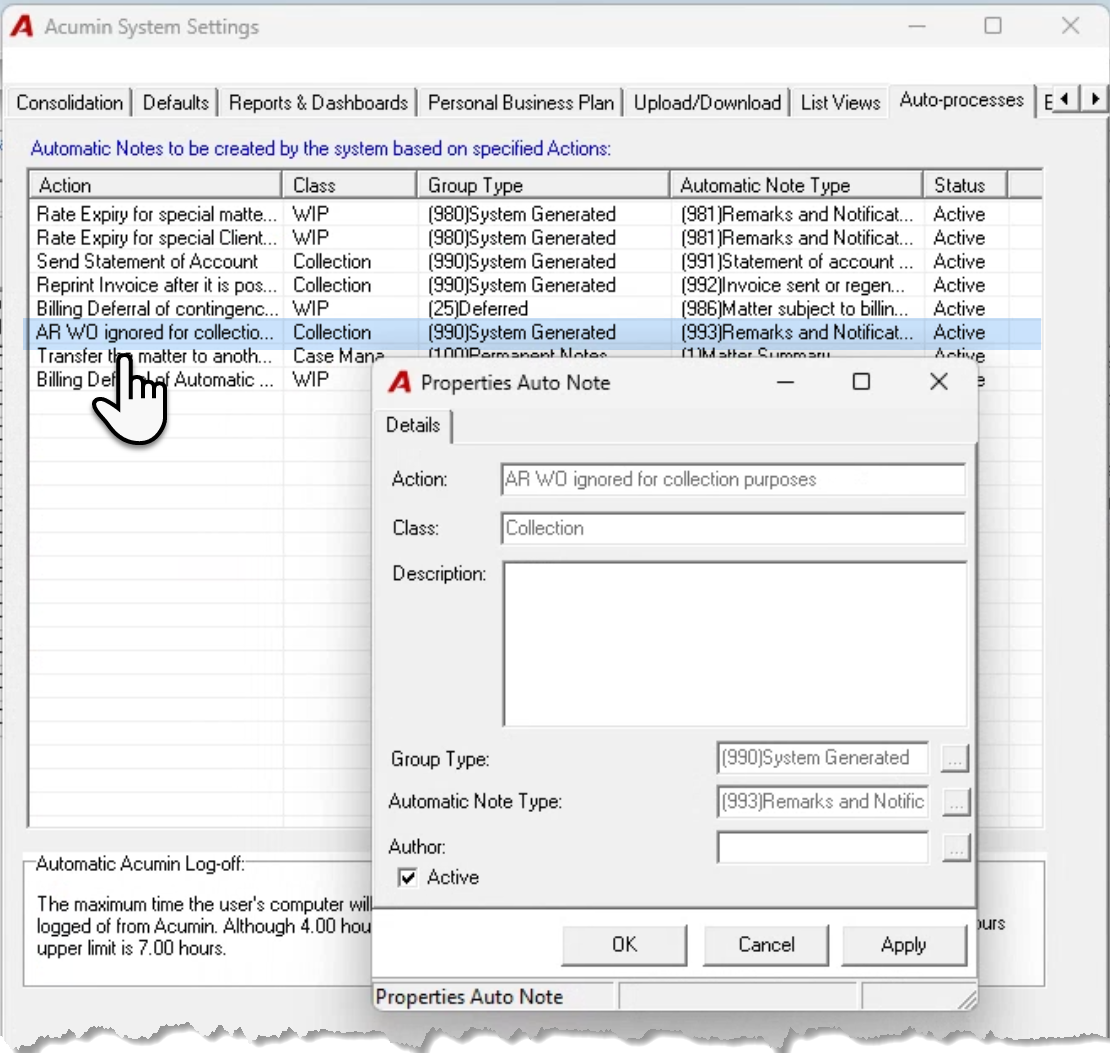The height and width of the screenshot is (1053, 1110).
Task: Select the Auto-processes tab
Action: click(x=961, y=100)
